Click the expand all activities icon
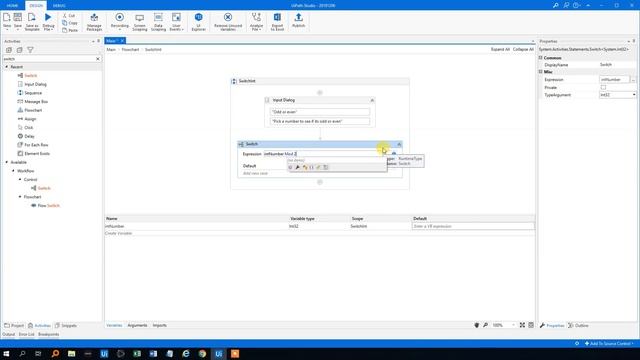The width and height of the screenshot is (640, 360). coord(9,50)
